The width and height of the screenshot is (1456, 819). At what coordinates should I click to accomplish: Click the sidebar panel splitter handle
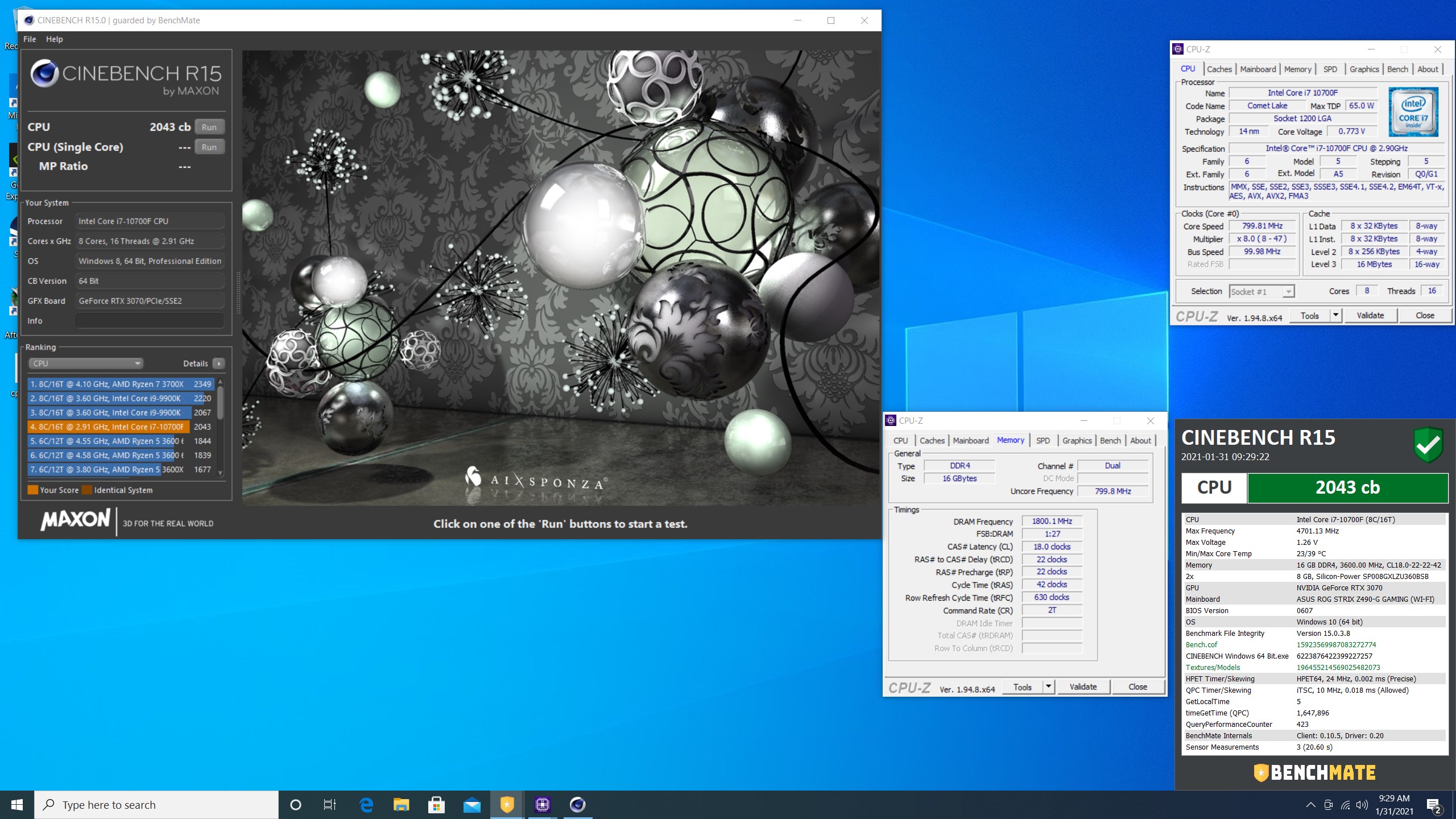pyautogui.click(x=238, y=293)
